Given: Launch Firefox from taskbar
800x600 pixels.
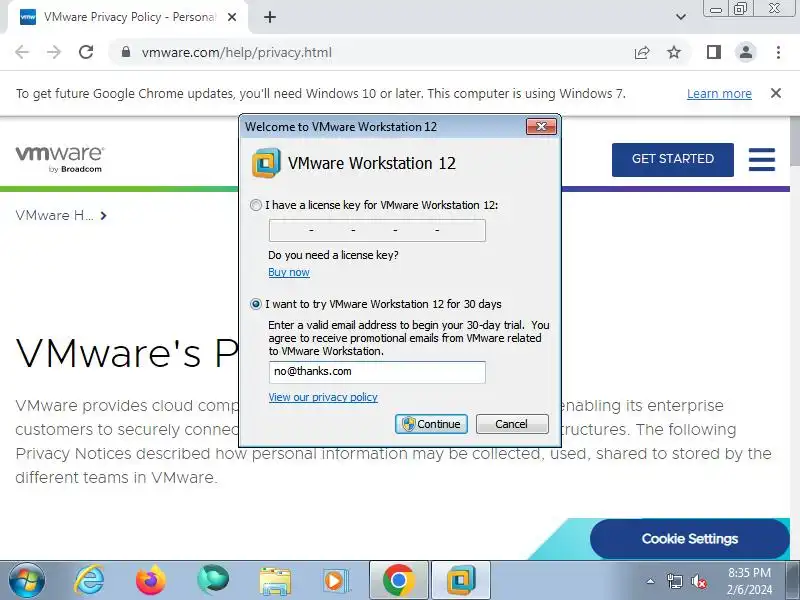Looking at the screenshot, I should point(151,581).
